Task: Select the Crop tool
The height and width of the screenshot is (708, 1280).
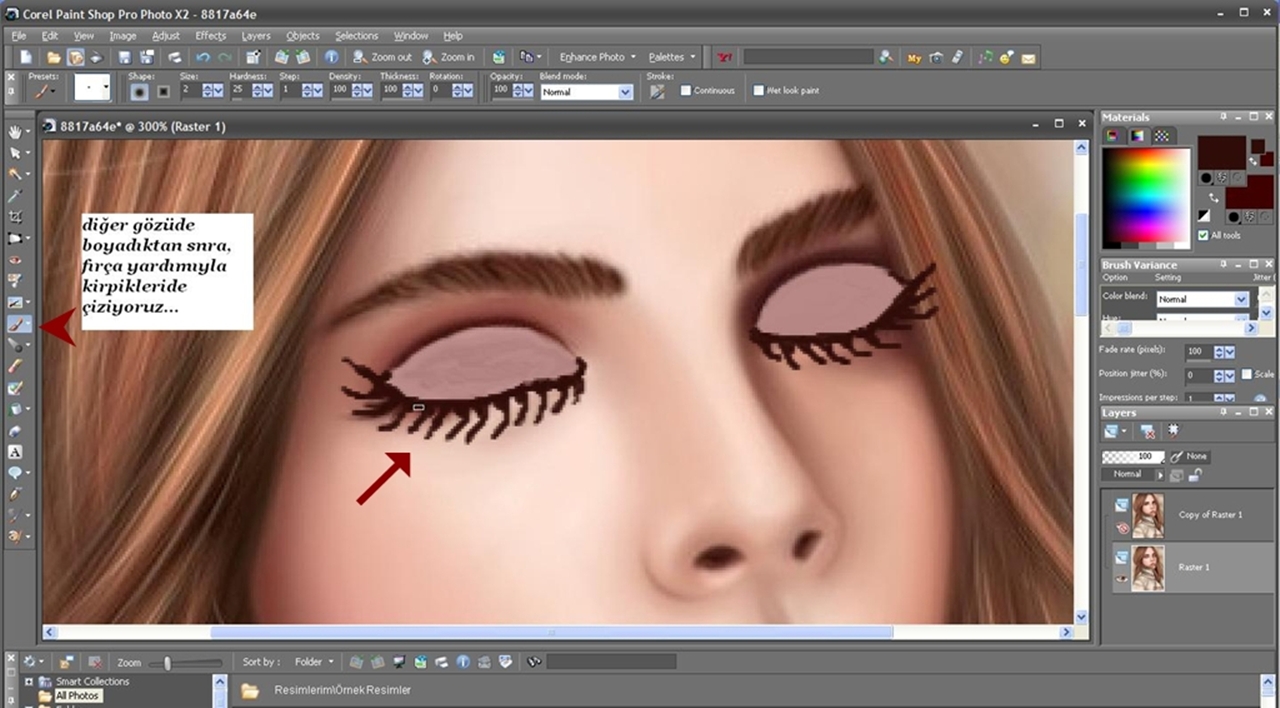Action: pyautogui.click(x=15, y=217)
